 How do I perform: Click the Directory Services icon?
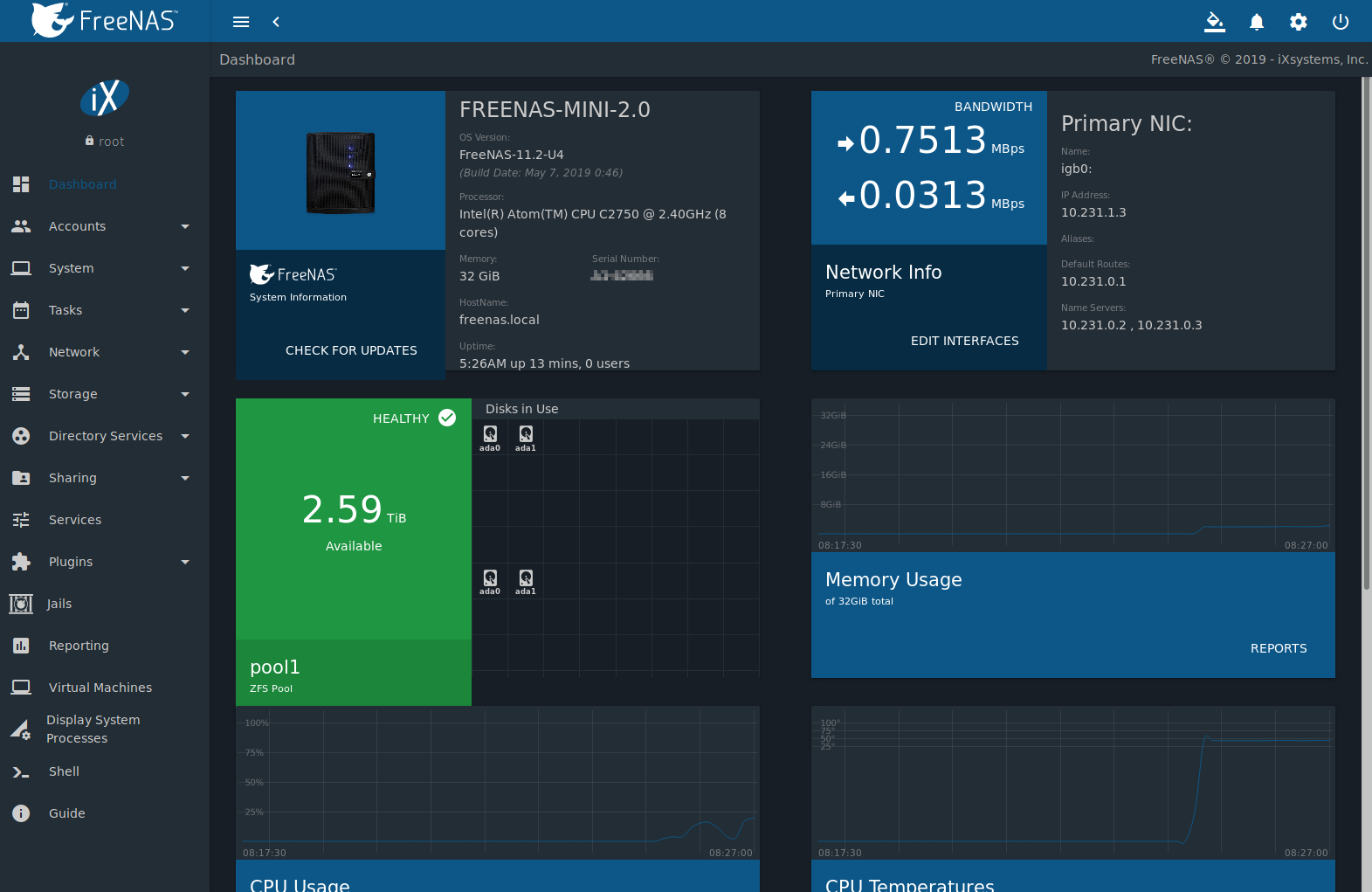tap(21, 436)
